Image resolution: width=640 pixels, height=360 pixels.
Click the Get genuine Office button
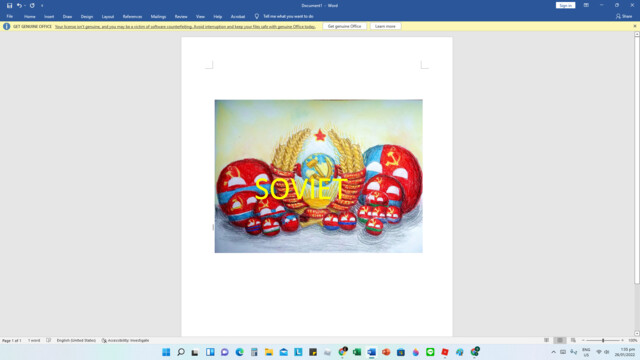344,26
